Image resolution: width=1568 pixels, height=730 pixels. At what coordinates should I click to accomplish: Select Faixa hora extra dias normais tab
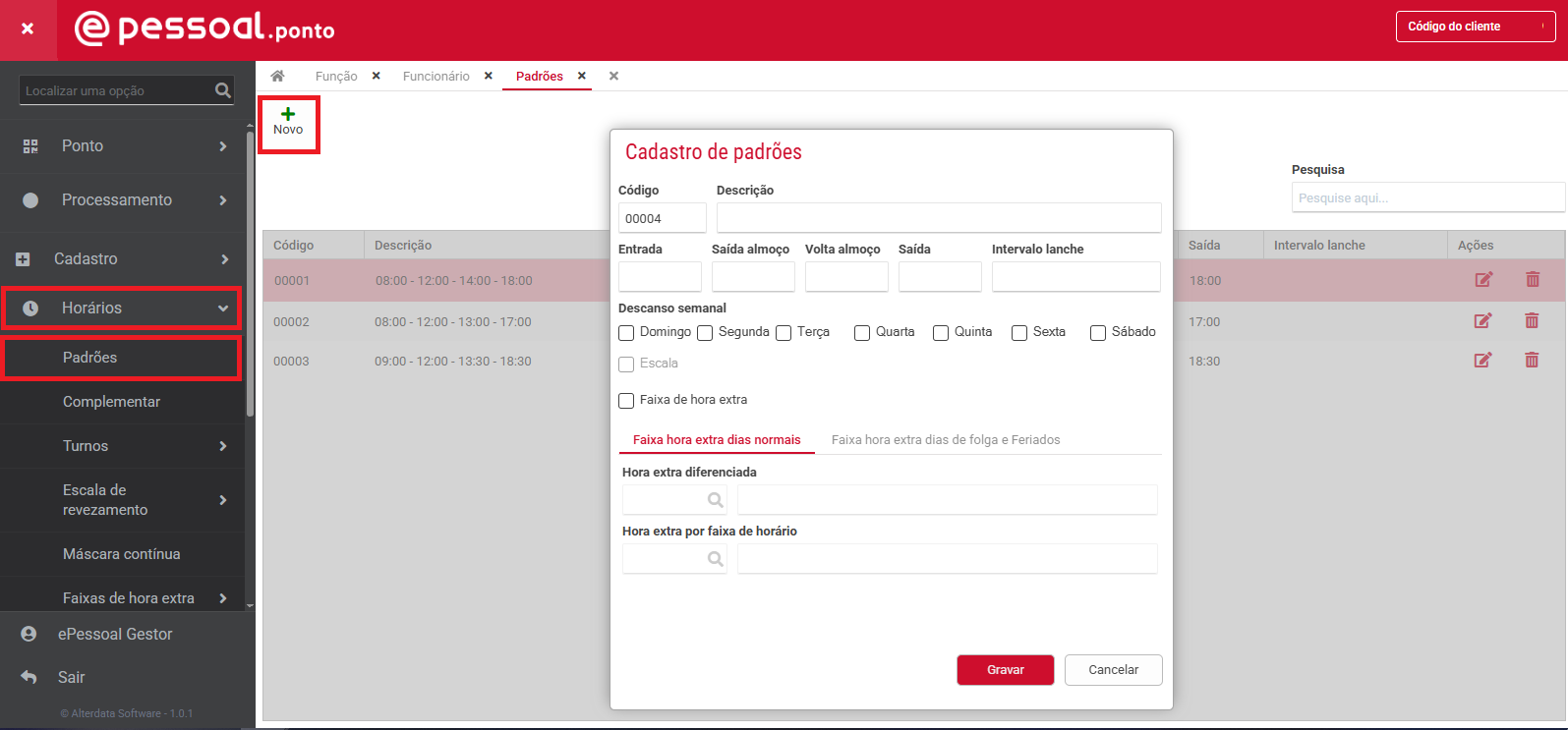[717, 440]
